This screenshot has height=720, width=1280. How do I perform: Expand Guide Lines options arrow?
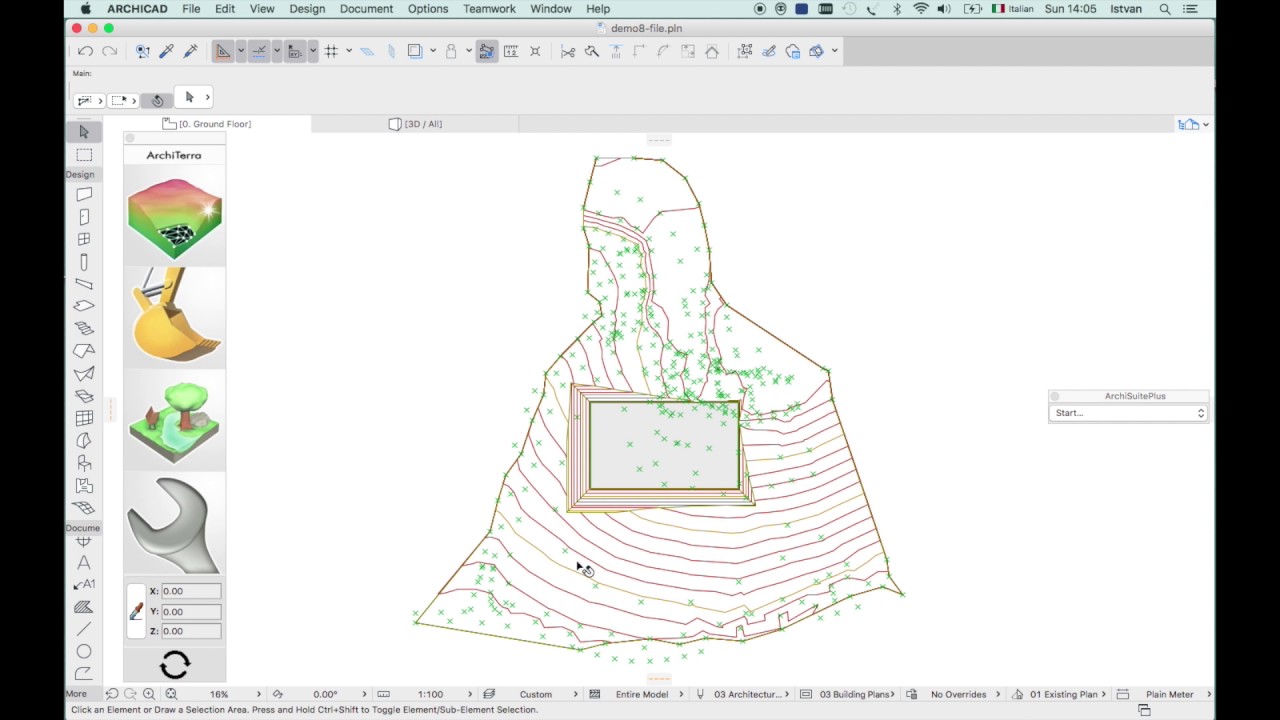tap(240, 51)
